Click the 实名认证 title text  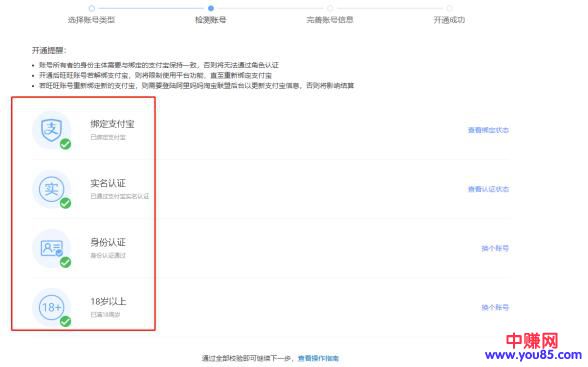point(108,183)
